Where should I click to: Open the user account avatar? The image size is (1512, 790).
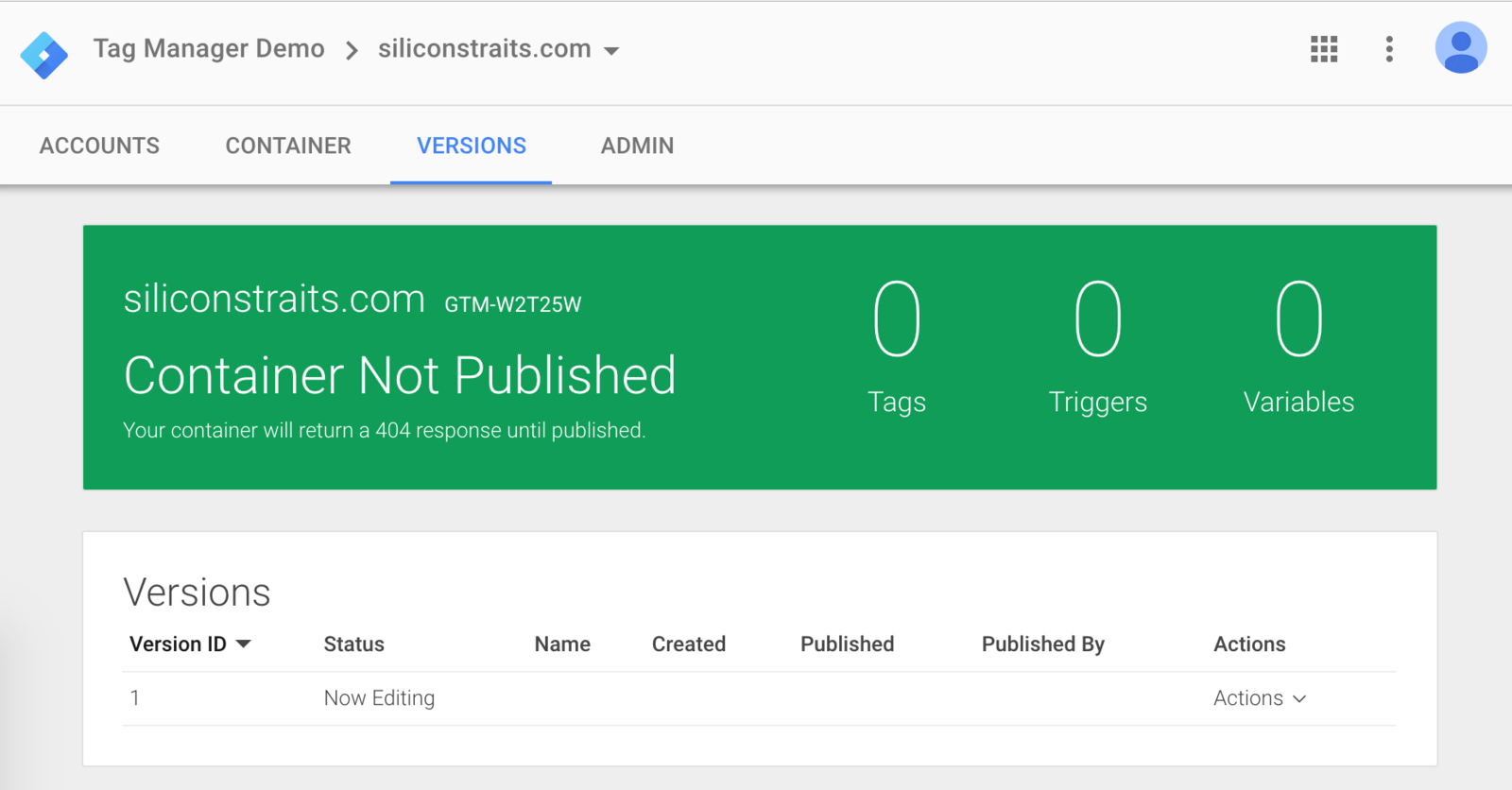1461,48
